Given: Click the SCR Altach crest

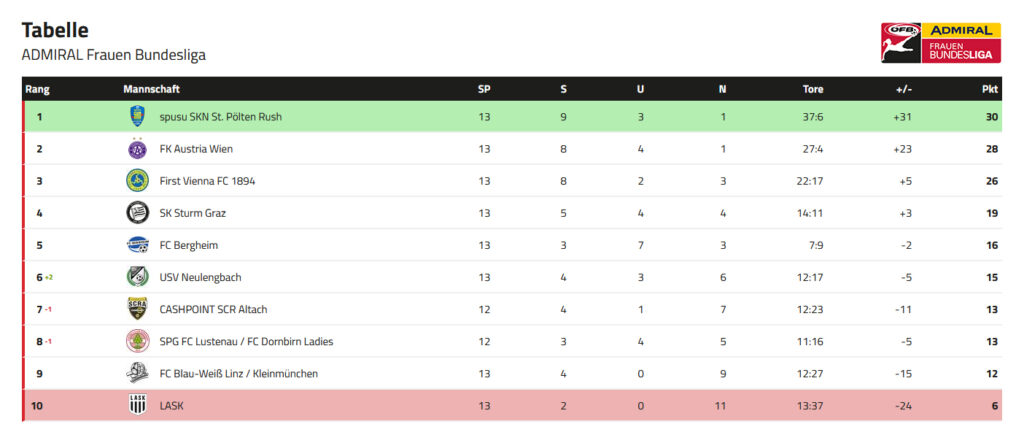Looking at the screenshot, I should [137, 309].
